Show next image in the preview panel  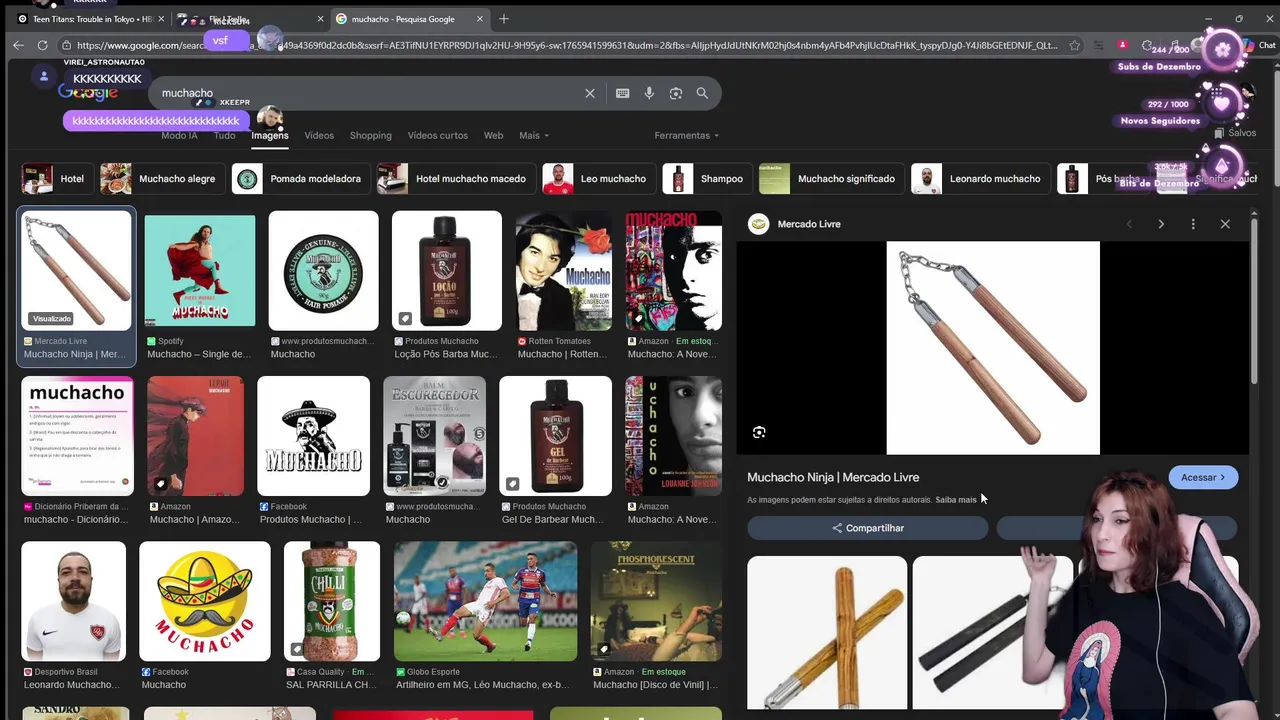[1161, 224]
